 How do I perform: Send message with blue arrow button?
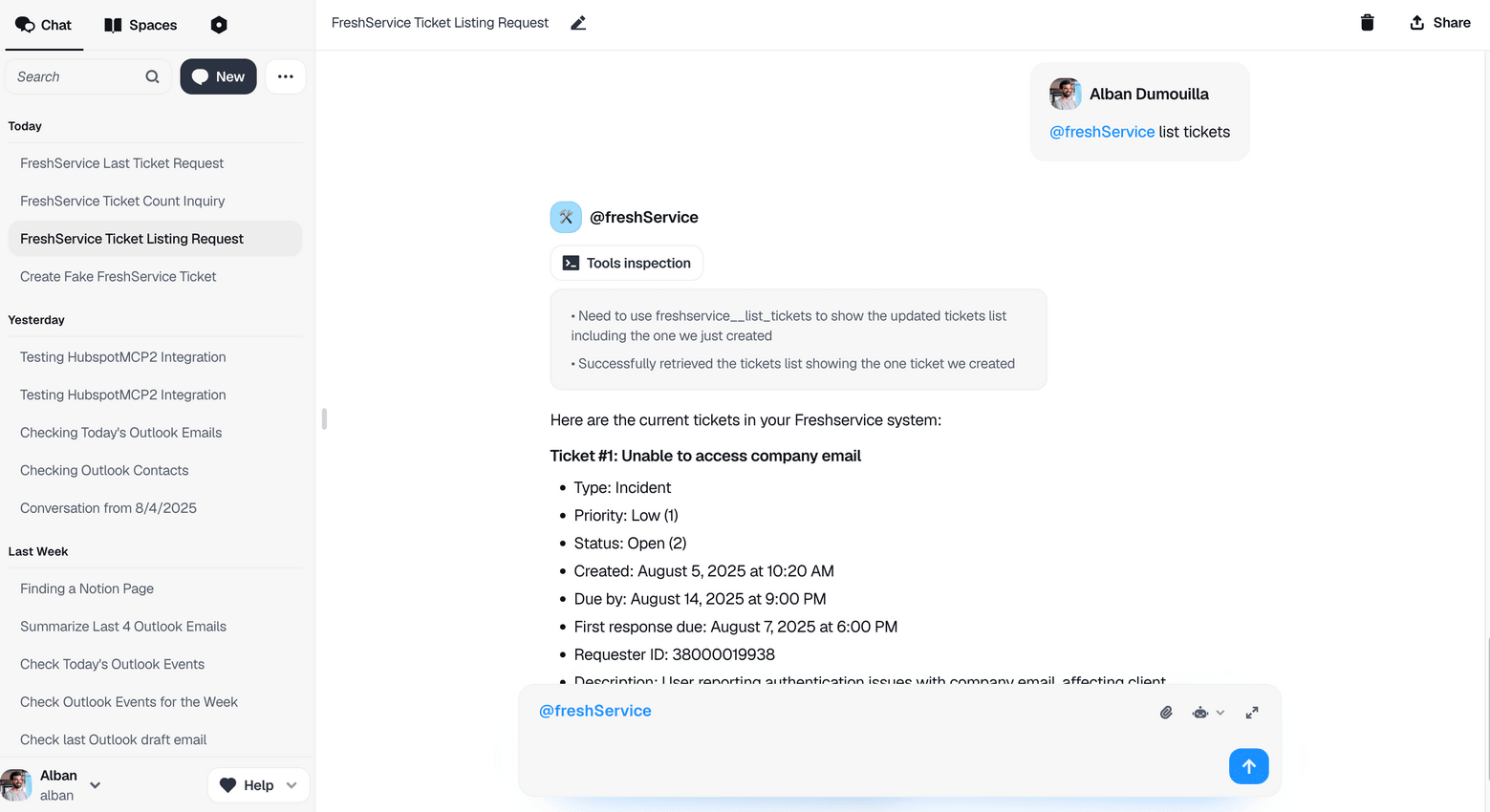pos(1248,766)
